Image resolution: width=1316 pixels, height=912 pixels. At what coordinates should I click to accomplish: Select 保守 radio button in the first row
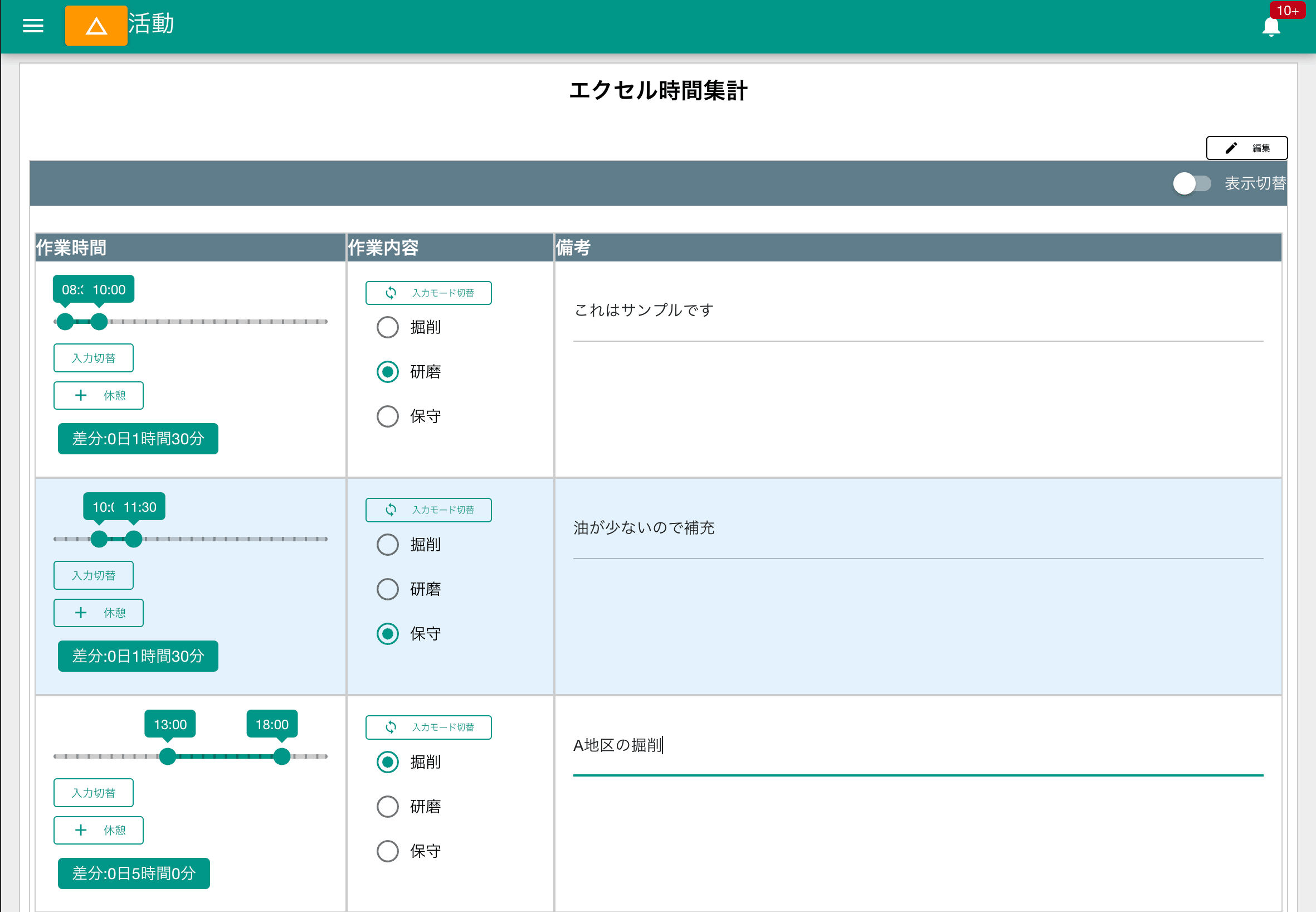388,416
